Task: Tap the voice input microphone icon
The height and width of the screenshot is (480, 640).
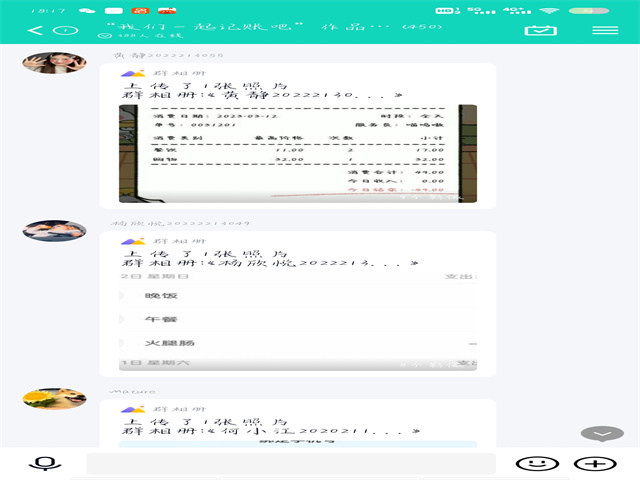Action: click(44, 464)
